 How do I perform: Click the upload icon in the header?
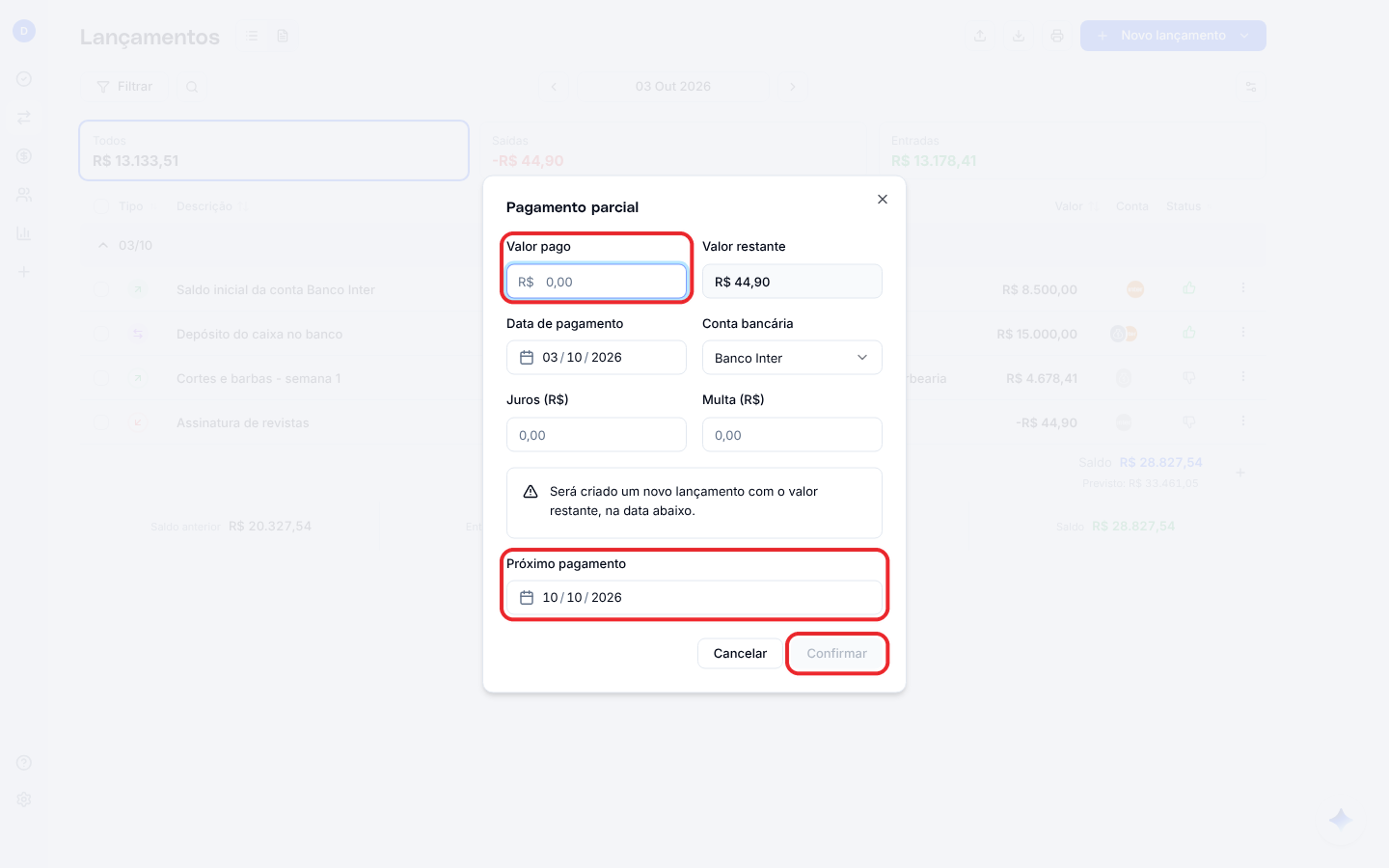point(980,36)
